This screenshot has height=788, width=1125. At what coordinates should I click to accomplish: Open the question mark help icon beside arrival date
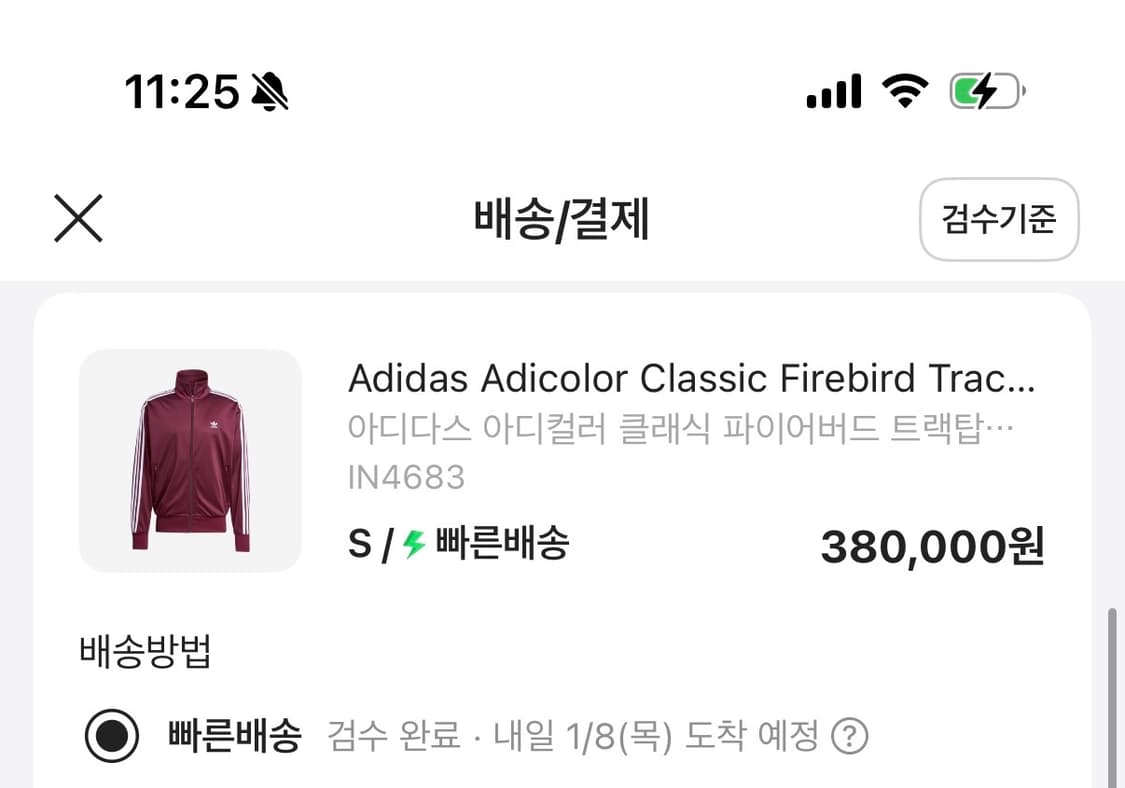tap(849, 734)
